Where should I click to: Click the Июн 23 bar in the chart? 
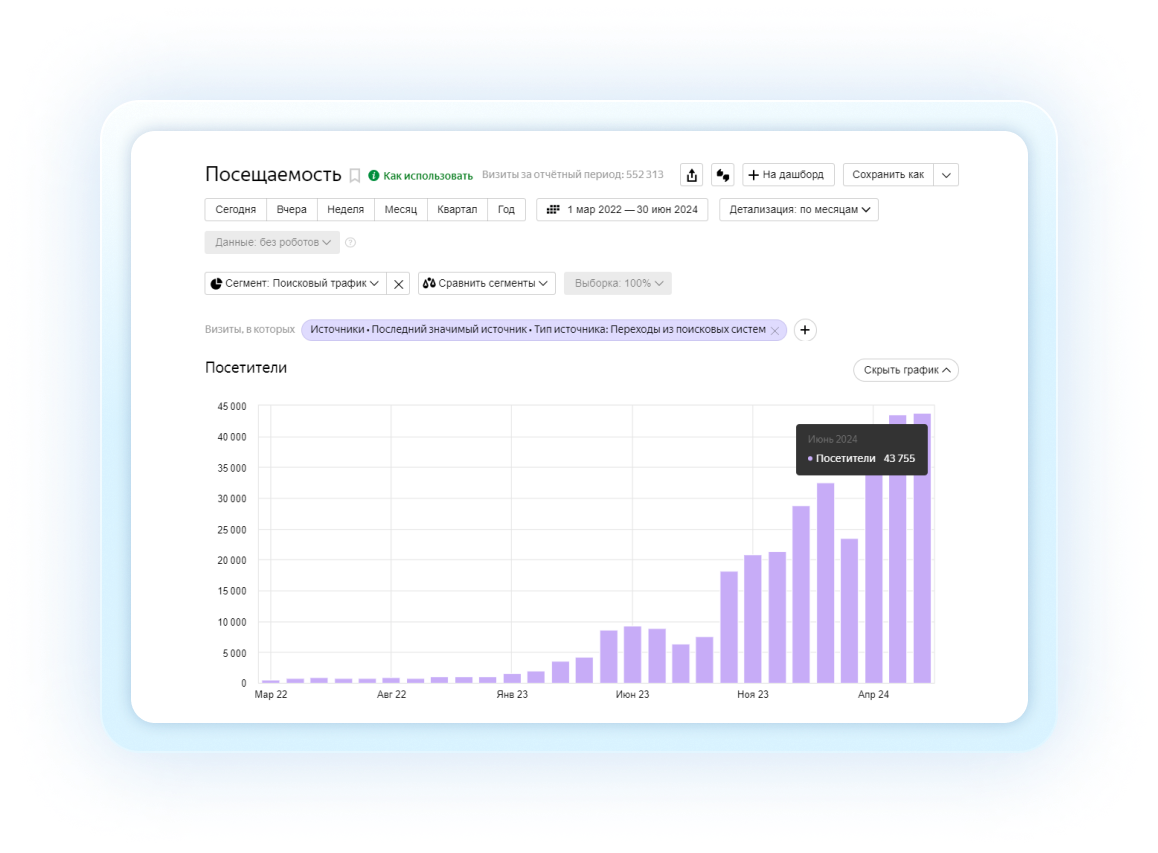pyautogui.click(x=632, y=654)
